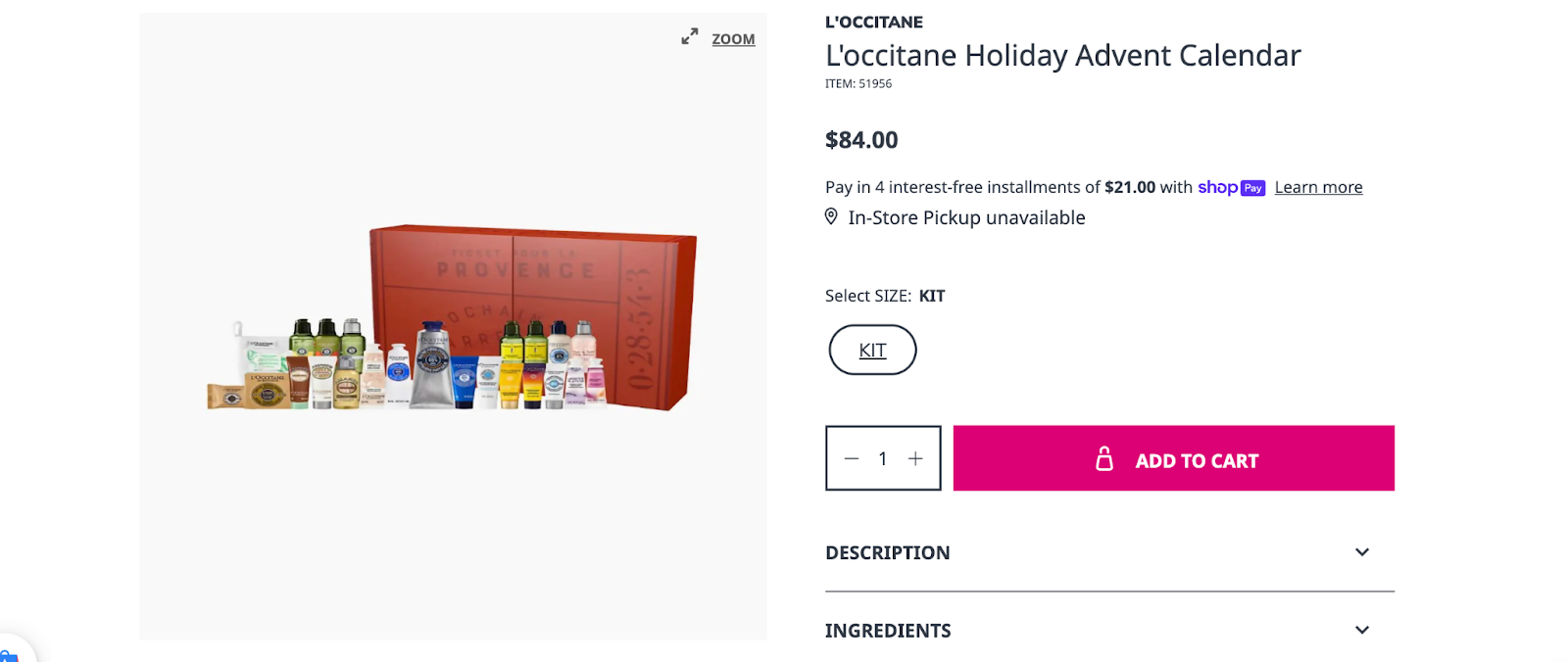Click the quantity number field
The image size is (1568, 662).
point(883,458)
